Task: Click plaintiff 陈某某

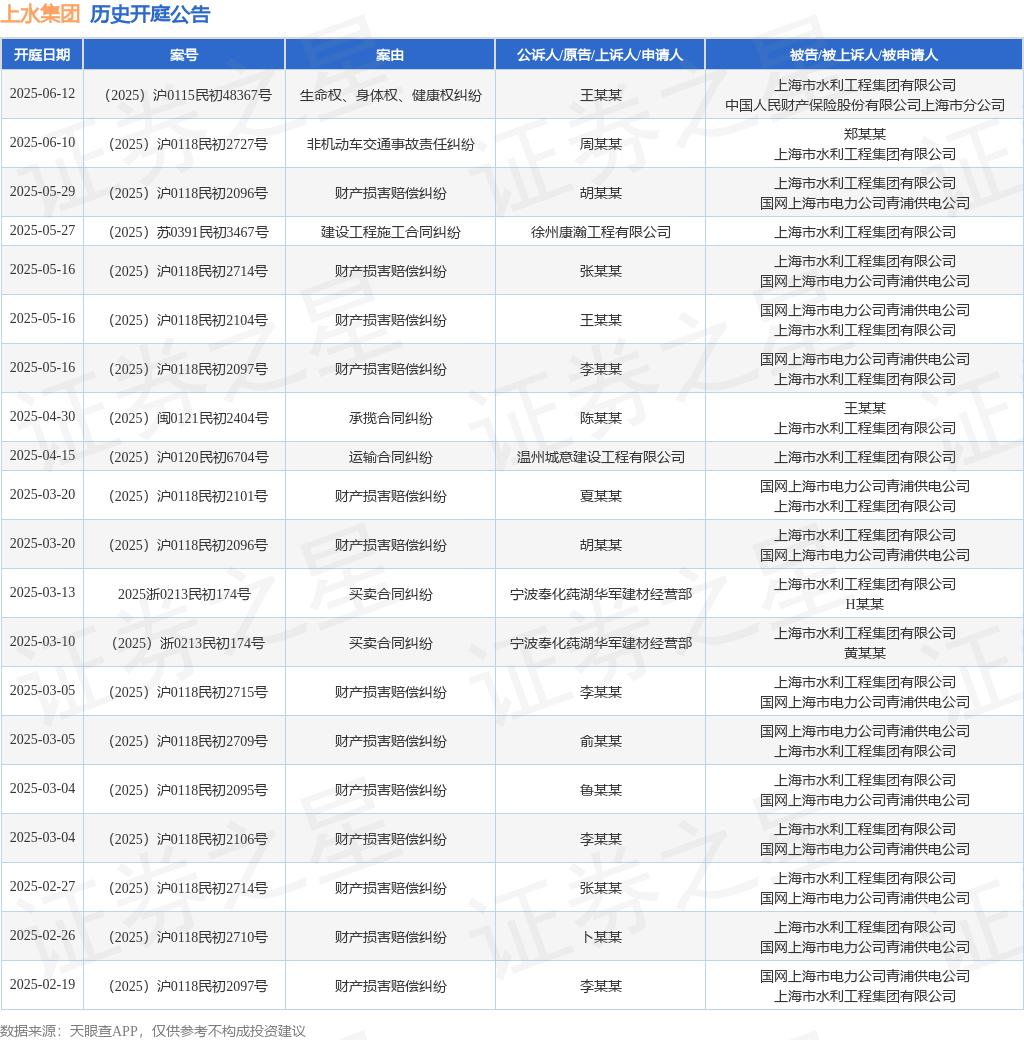Action: [x=601, y=419]
